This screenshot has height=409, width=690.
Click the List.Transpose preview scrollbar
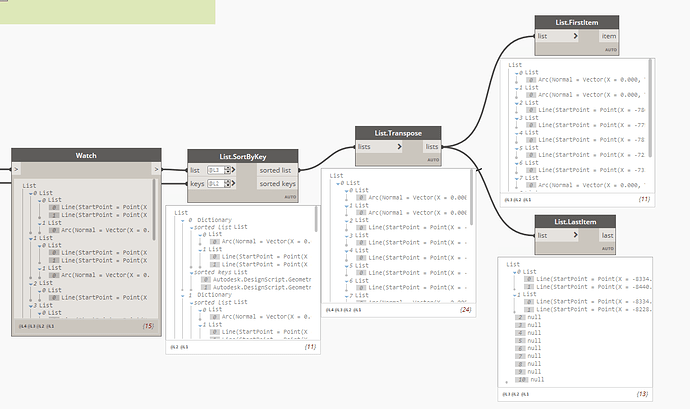(x=471, y=196)
